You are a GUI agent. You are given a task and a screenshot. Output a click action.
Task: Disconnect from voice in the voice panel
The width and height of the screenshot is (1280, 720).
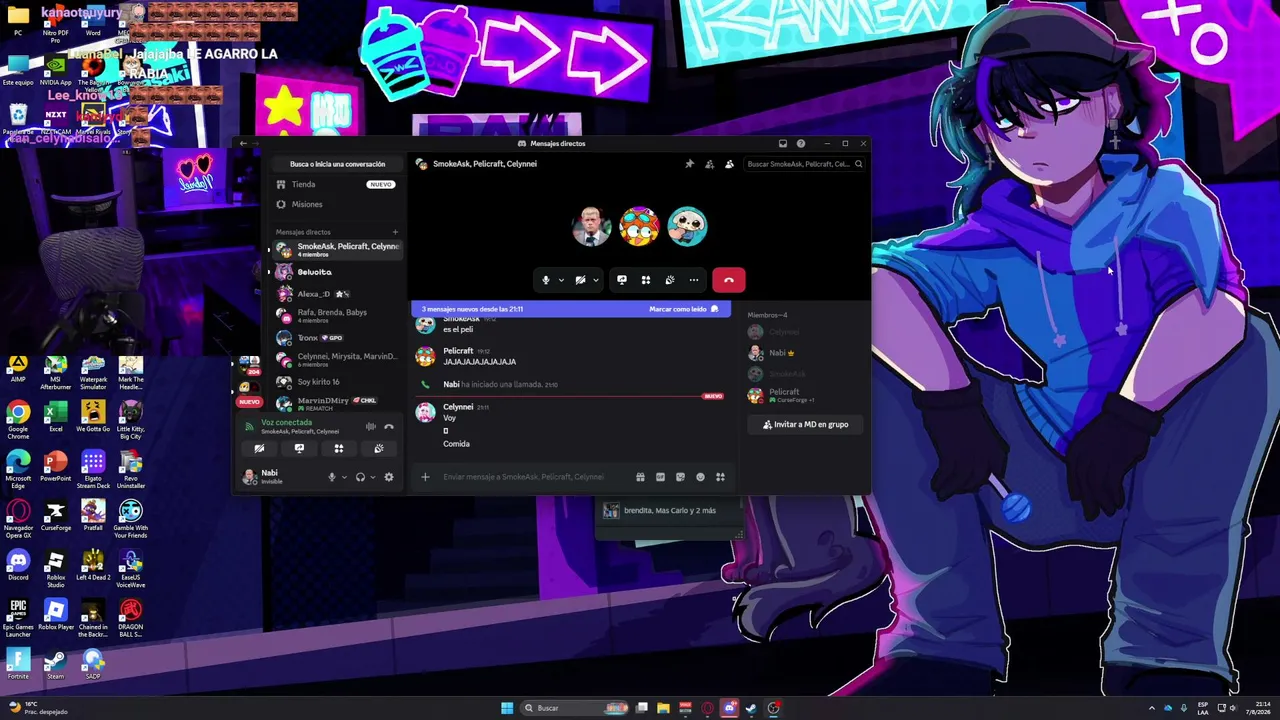[x=389, y=427]
